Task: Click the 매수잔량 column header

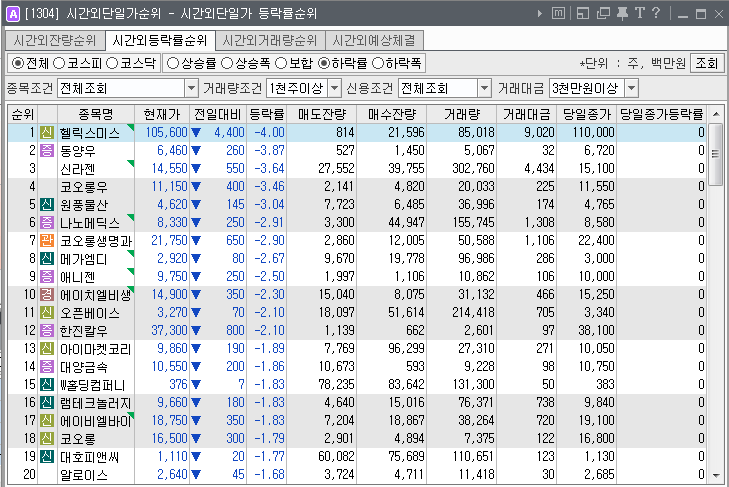Action: (391, 114)
